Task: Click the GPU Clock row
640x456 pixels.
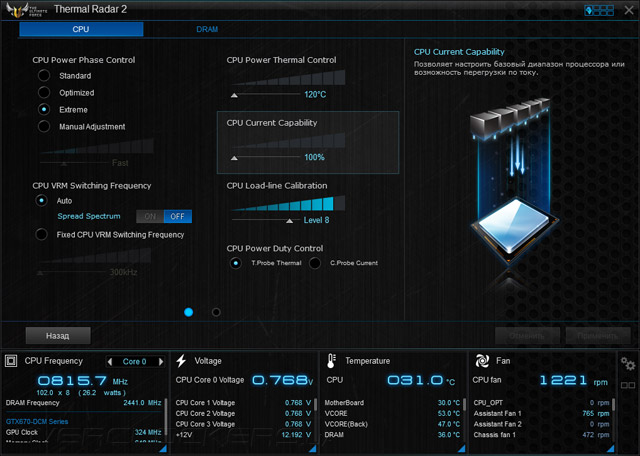Action: point(84,432)
